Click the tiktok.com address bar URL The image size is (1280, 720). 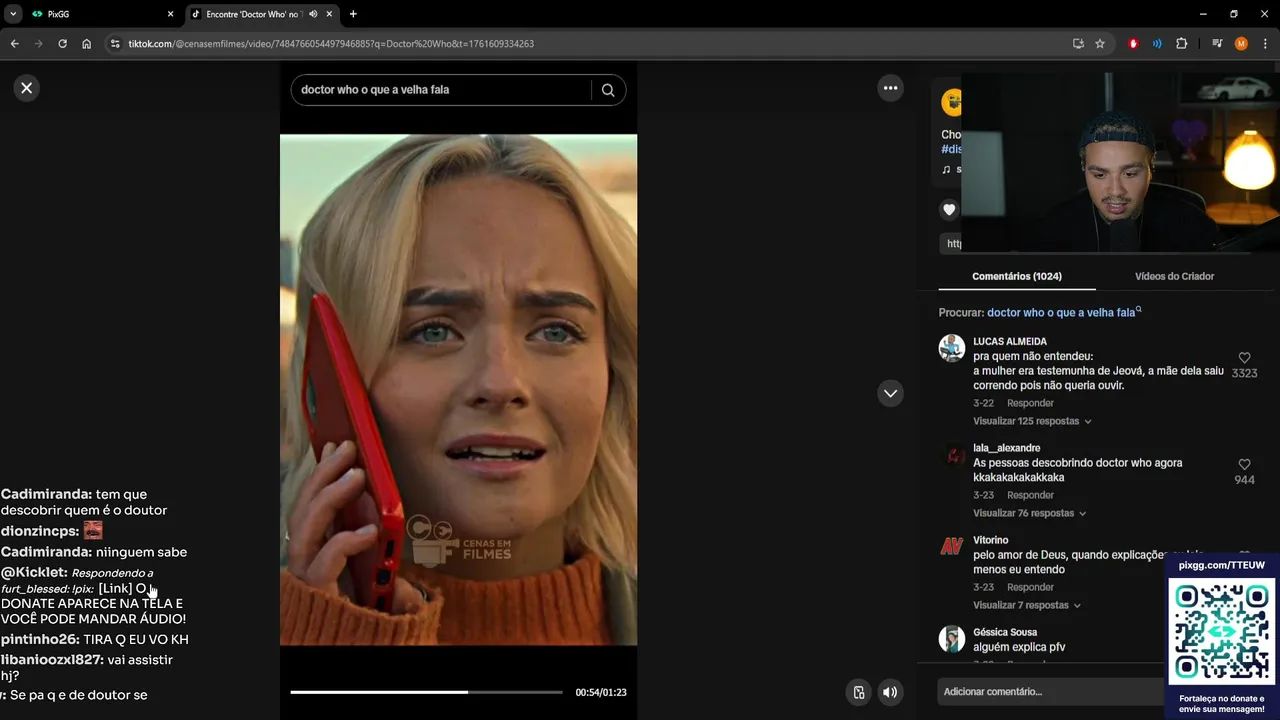coord(331,44)
